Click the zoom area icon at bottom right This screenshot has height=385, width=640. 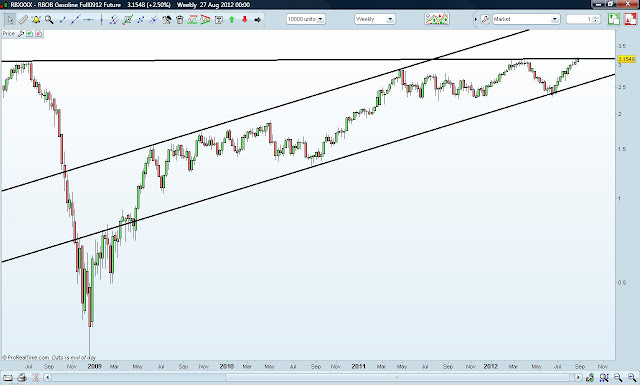[x=604, y=378]
